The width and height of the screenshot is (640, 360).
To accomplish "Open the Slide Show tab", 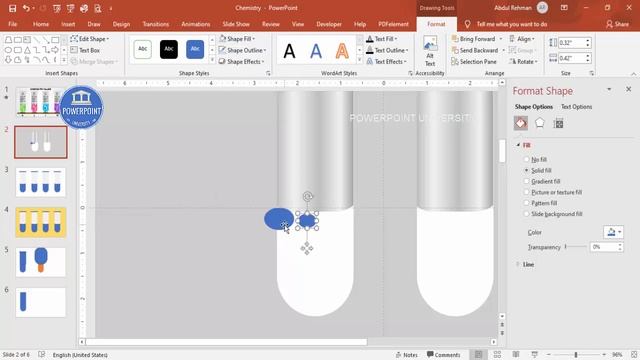I will (x=236, y=24).
